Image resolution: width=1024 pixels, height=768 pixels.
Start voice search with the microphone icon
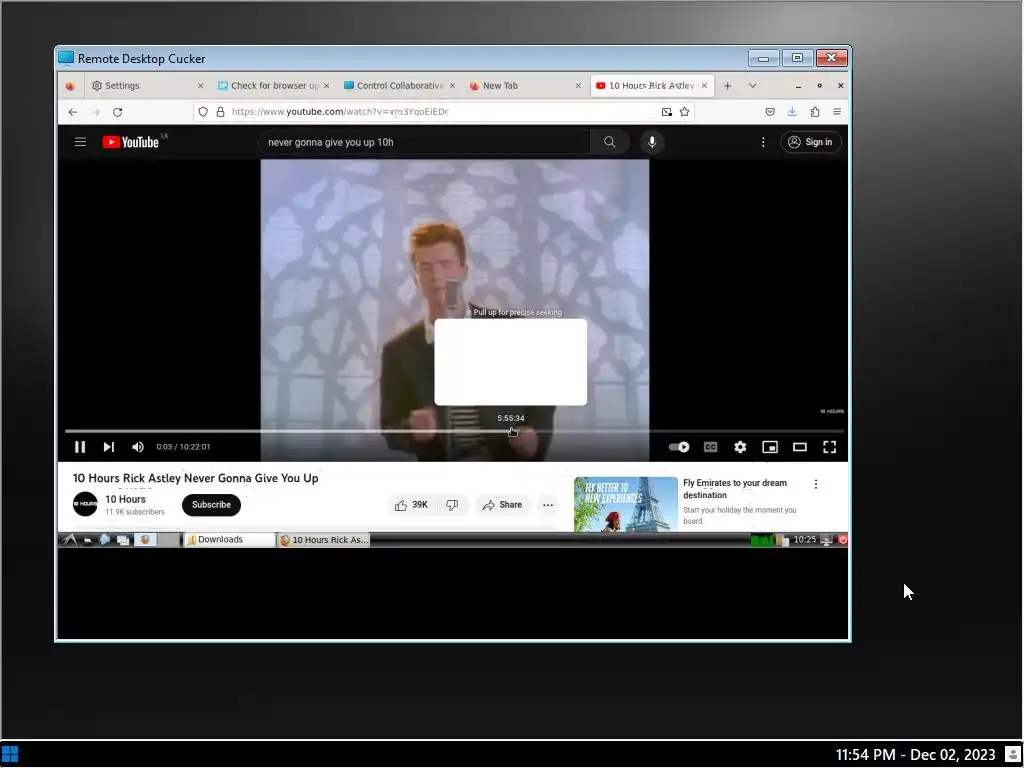click(x=652, y=142)
